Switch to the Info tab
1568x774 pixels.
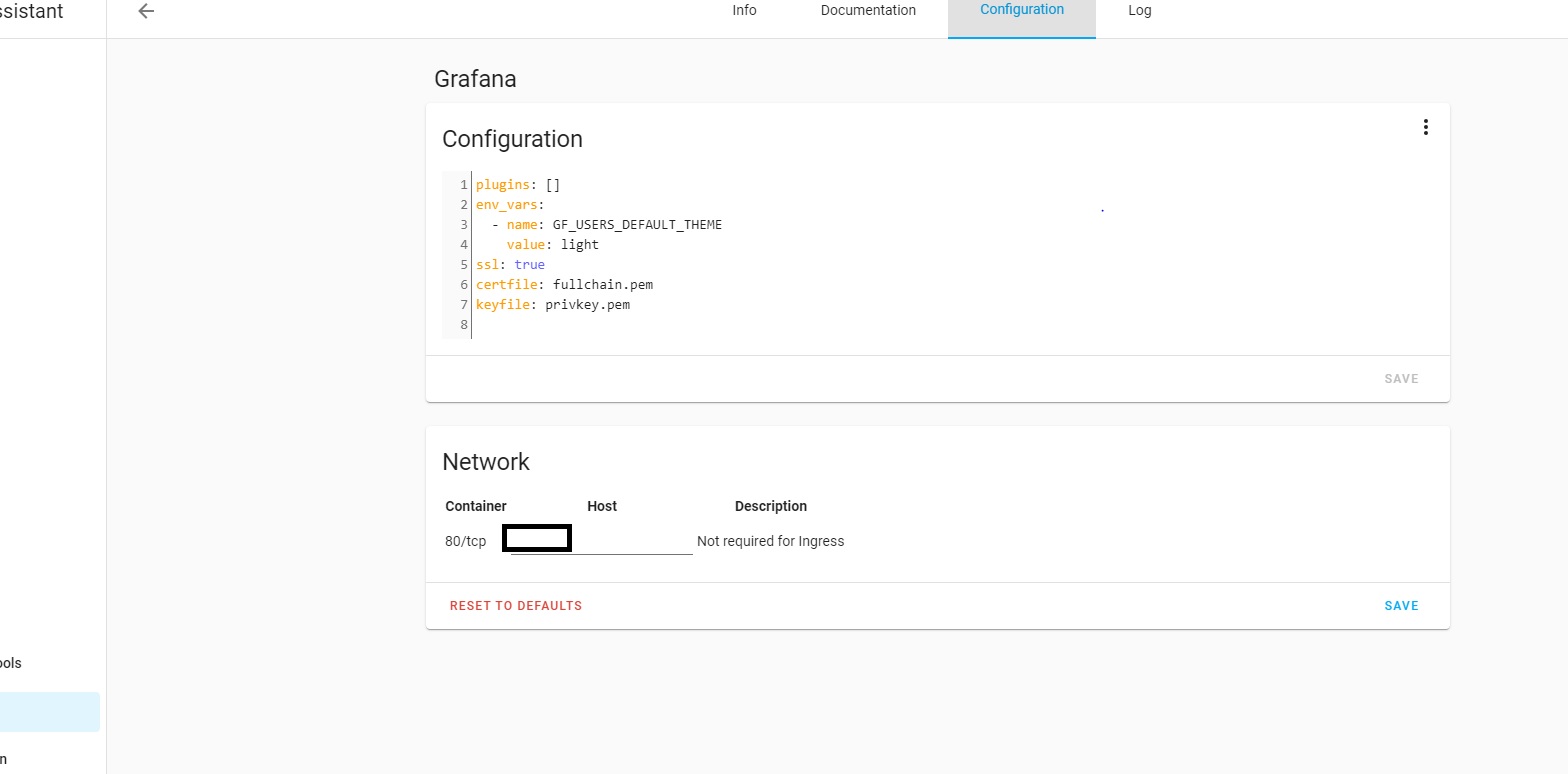coord(744,10)
